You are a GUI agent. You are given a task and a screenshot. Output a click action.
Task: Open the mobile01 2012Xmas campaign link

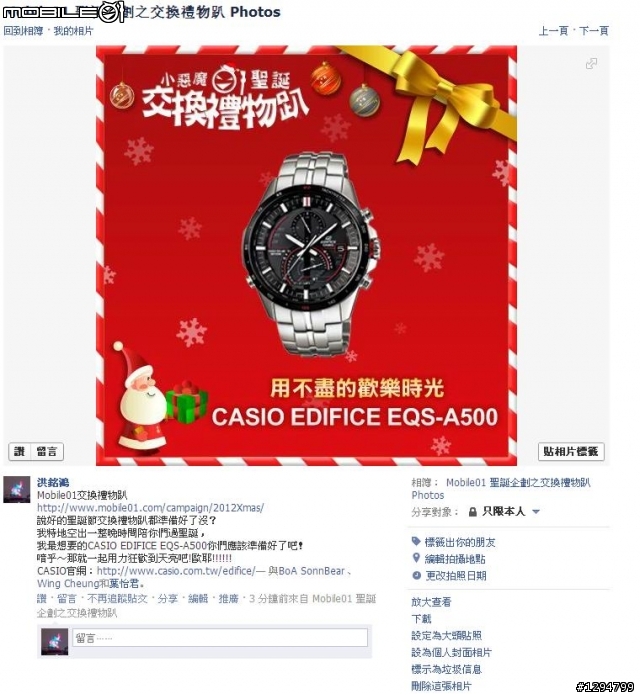click(150, 508)
